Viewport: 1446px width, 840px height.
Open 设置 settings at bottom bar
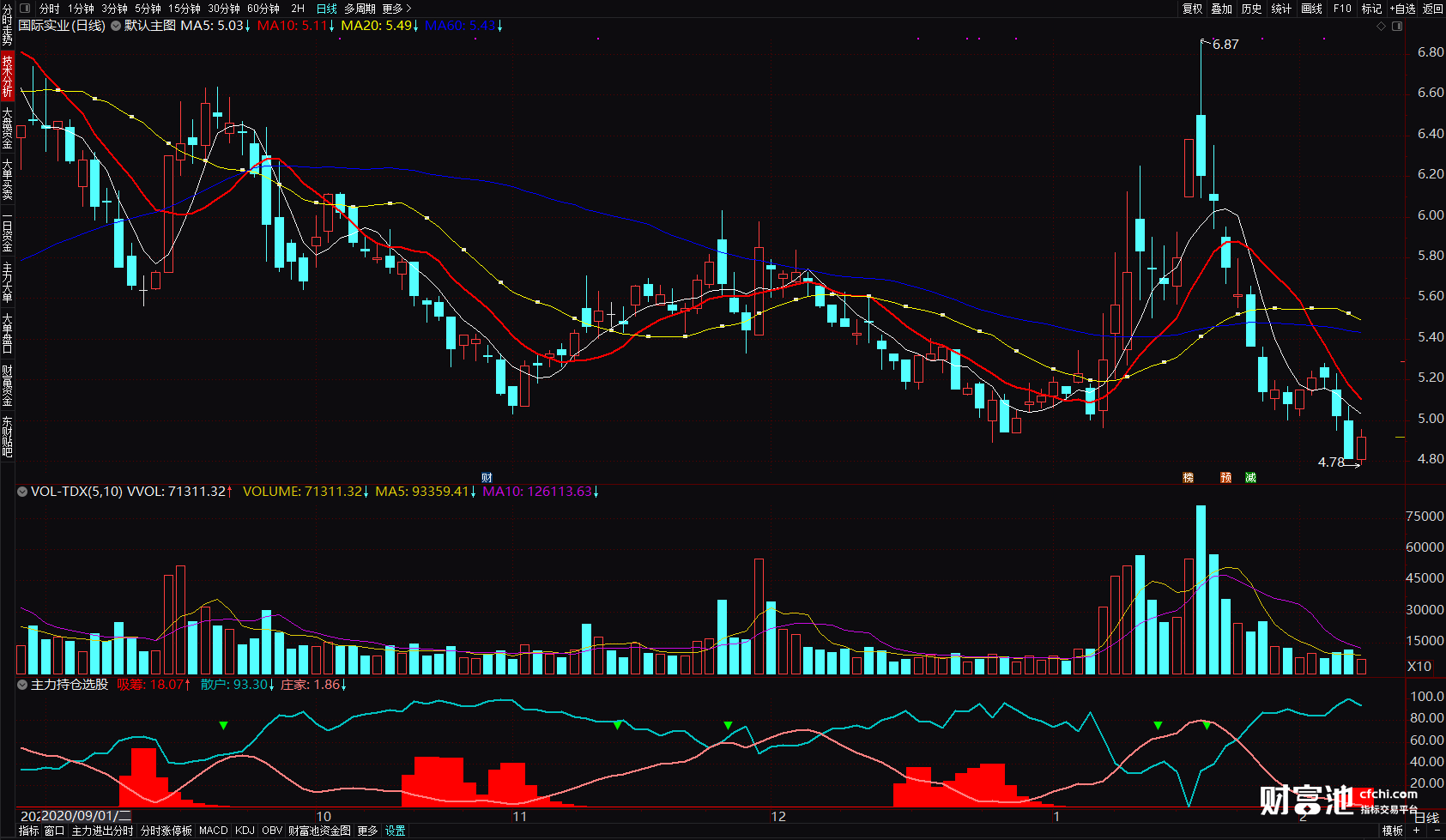[395, 831]
